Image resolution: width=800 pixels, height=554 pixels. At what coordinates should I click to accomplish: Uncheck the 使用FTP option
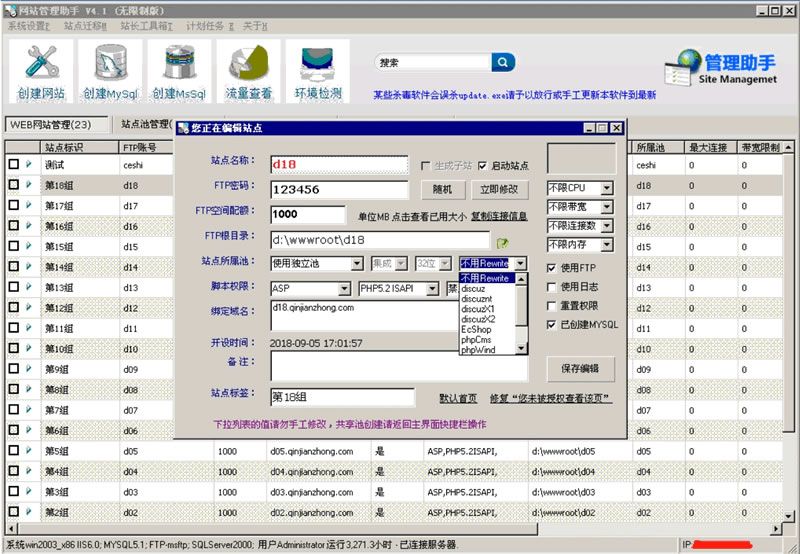(552, 268)
